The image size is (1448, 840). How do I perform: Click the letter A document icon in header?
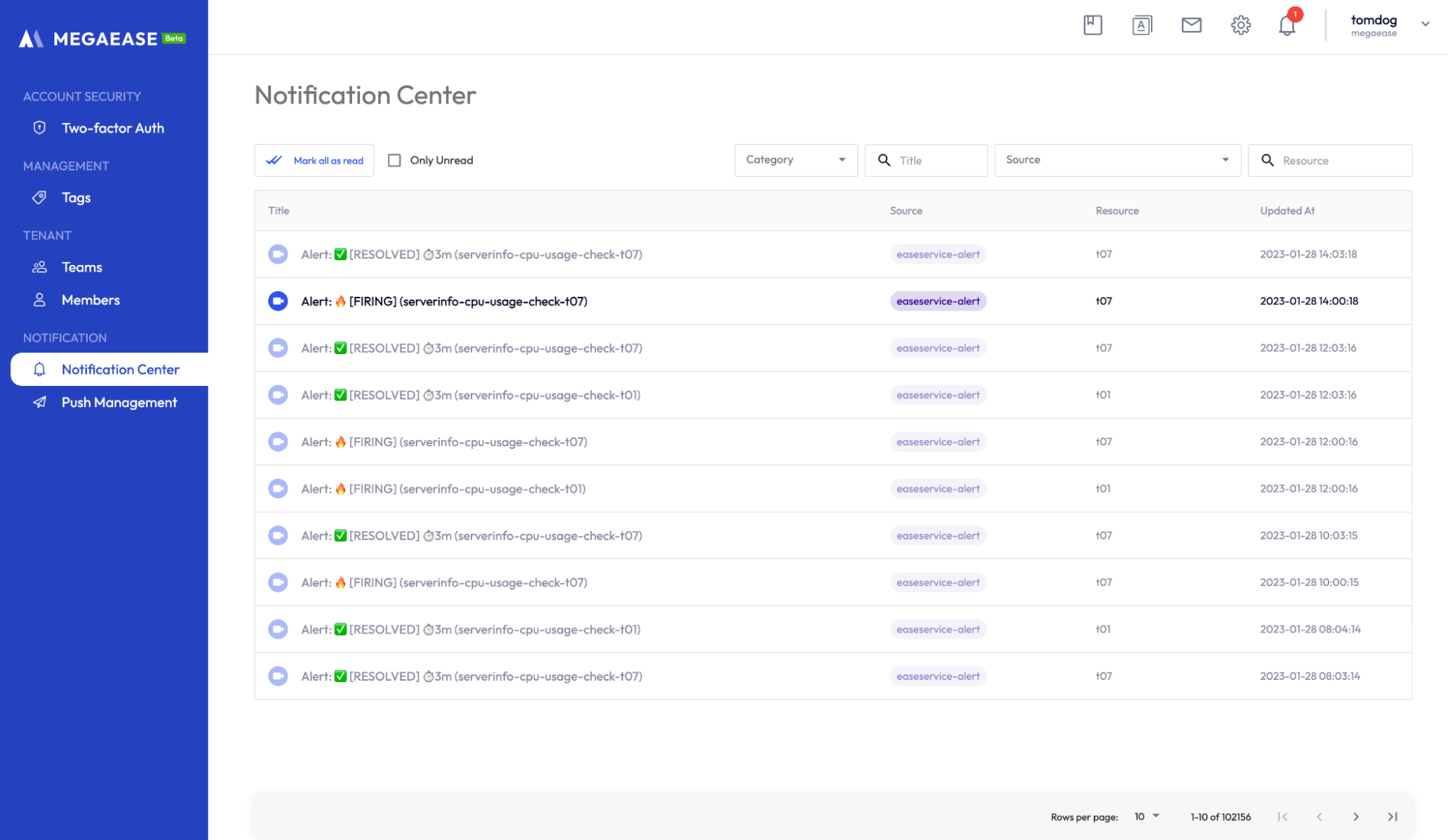pyautogui.click(x=1142, y=25)
